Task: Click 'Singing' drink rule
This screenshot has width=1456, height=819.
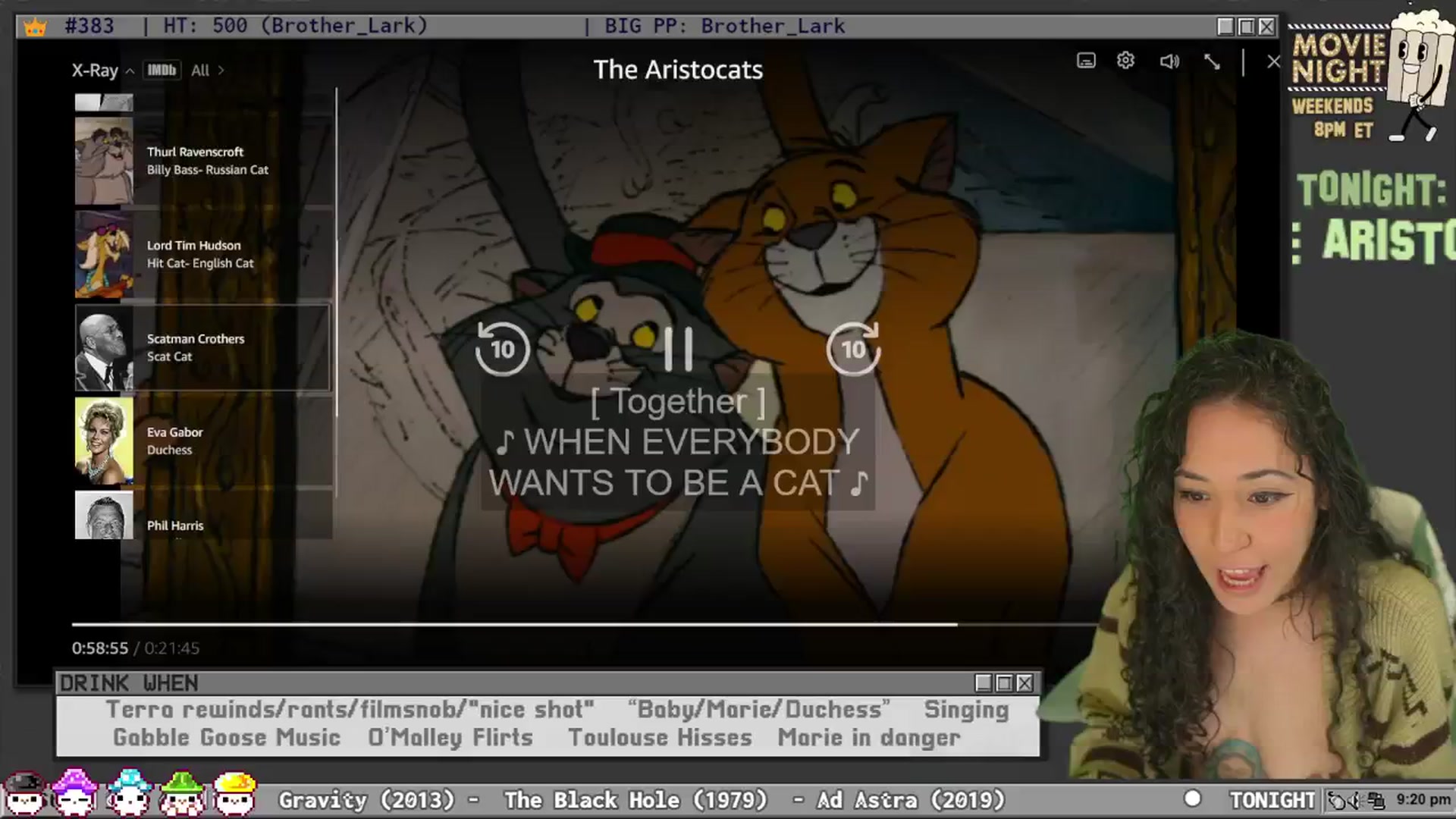Action: 966,710
